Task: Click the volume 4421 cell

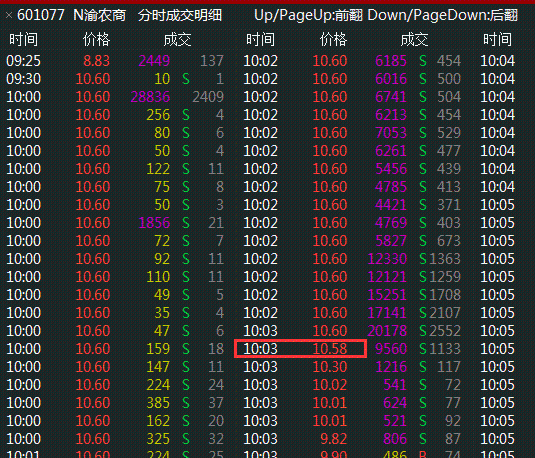Action: [x=391, y=205]
